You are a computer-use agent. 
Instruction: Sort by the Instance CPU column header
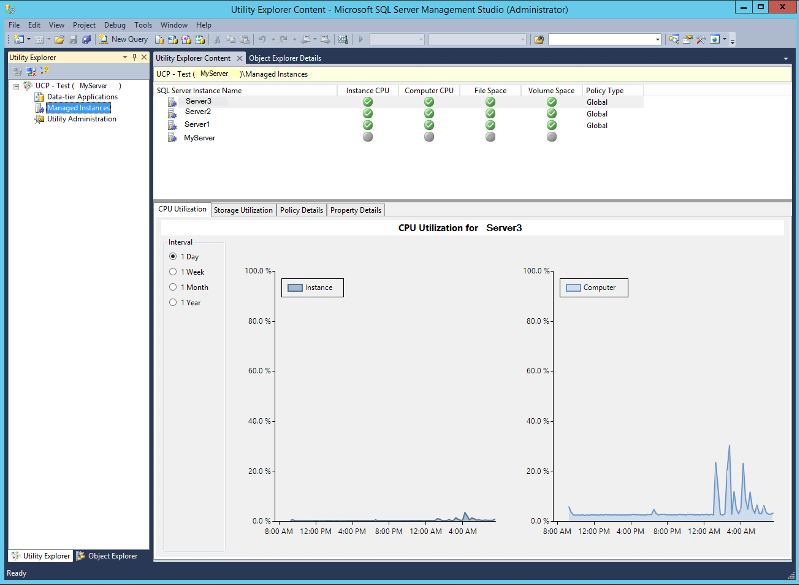tap(367, 90)
